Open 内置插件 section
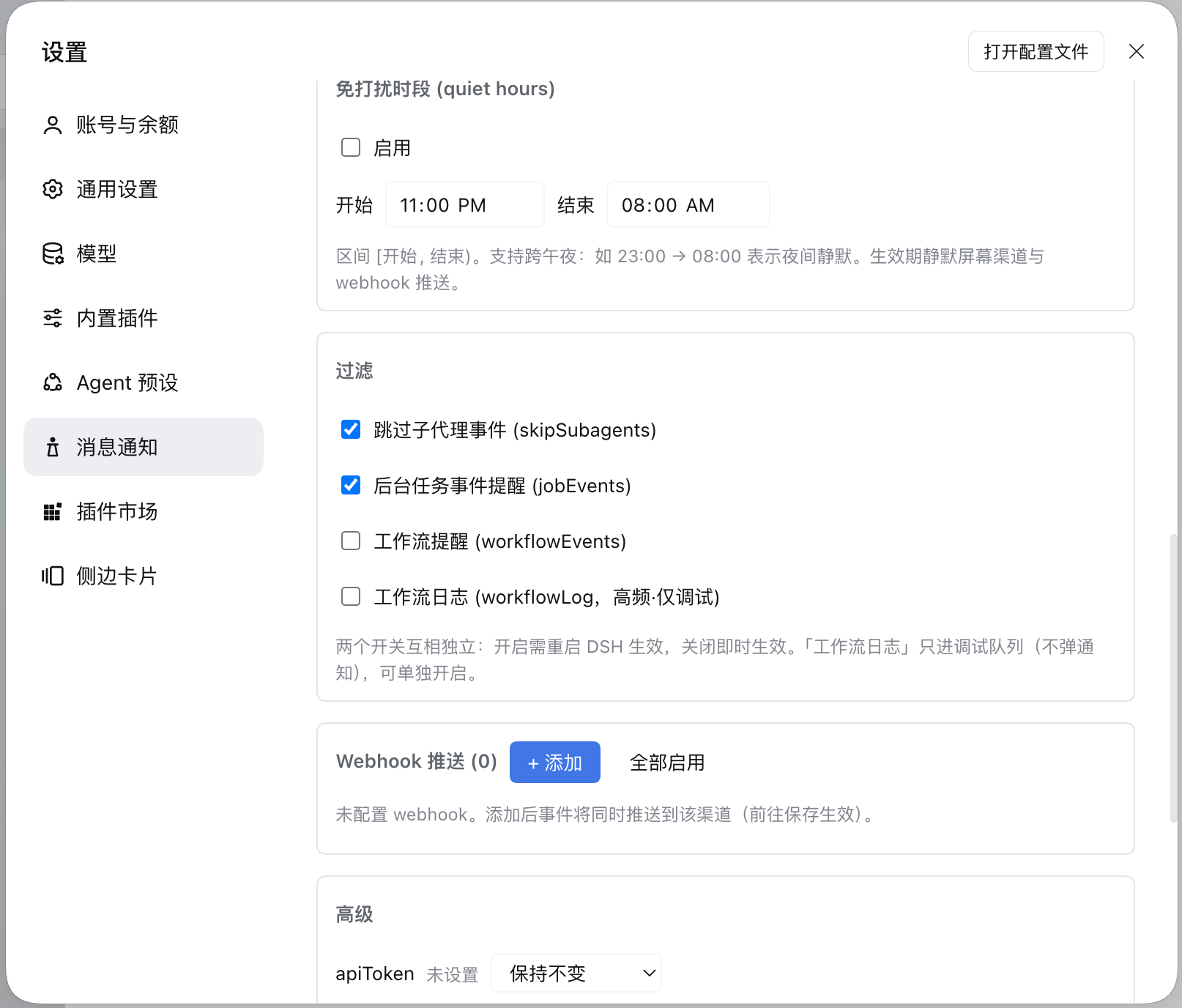This screenshot has height=1008, width=1182. click(144, 319)
